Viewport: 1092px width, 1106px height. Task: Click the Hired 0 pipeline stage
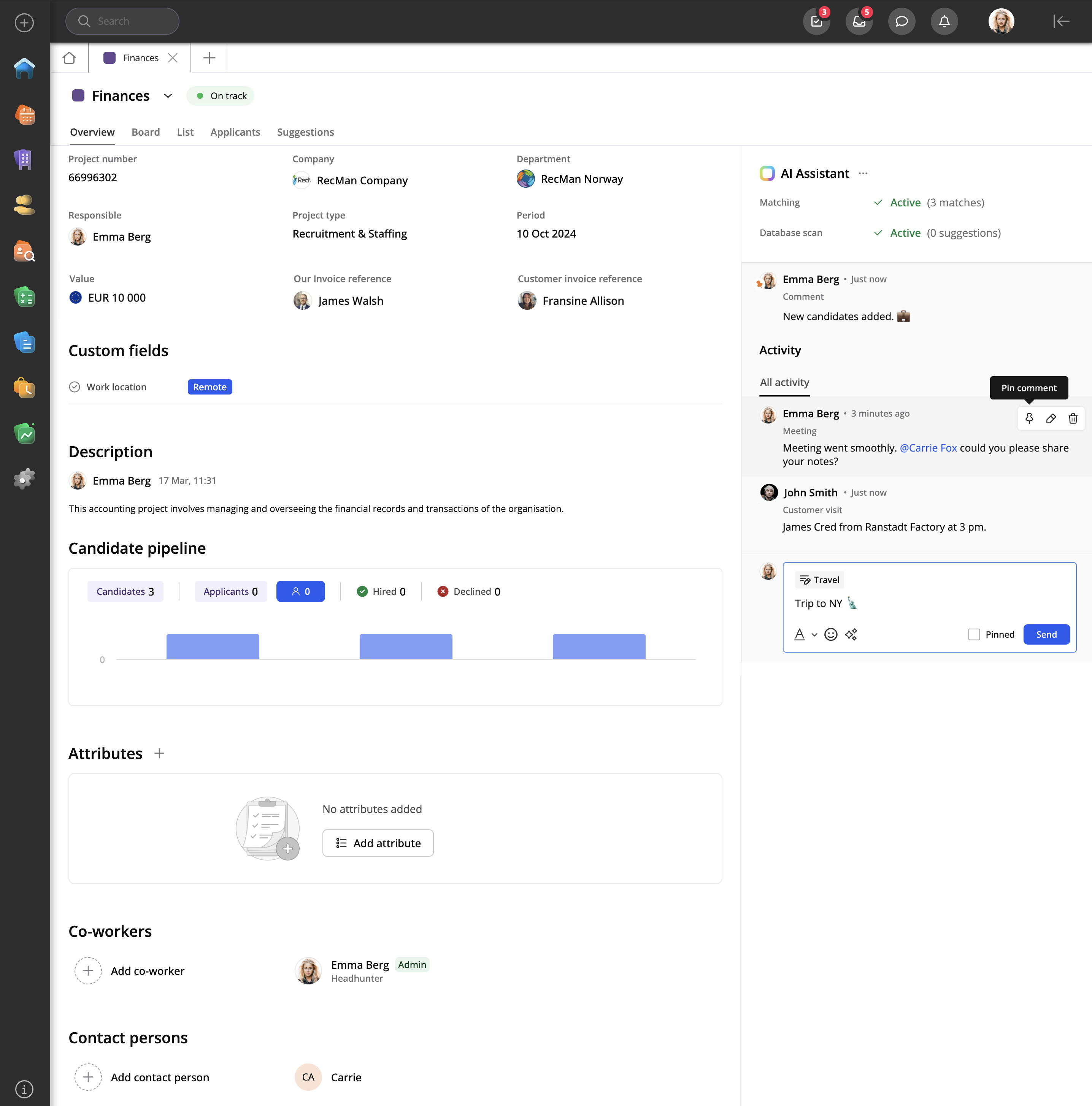(x=381, y=591)
